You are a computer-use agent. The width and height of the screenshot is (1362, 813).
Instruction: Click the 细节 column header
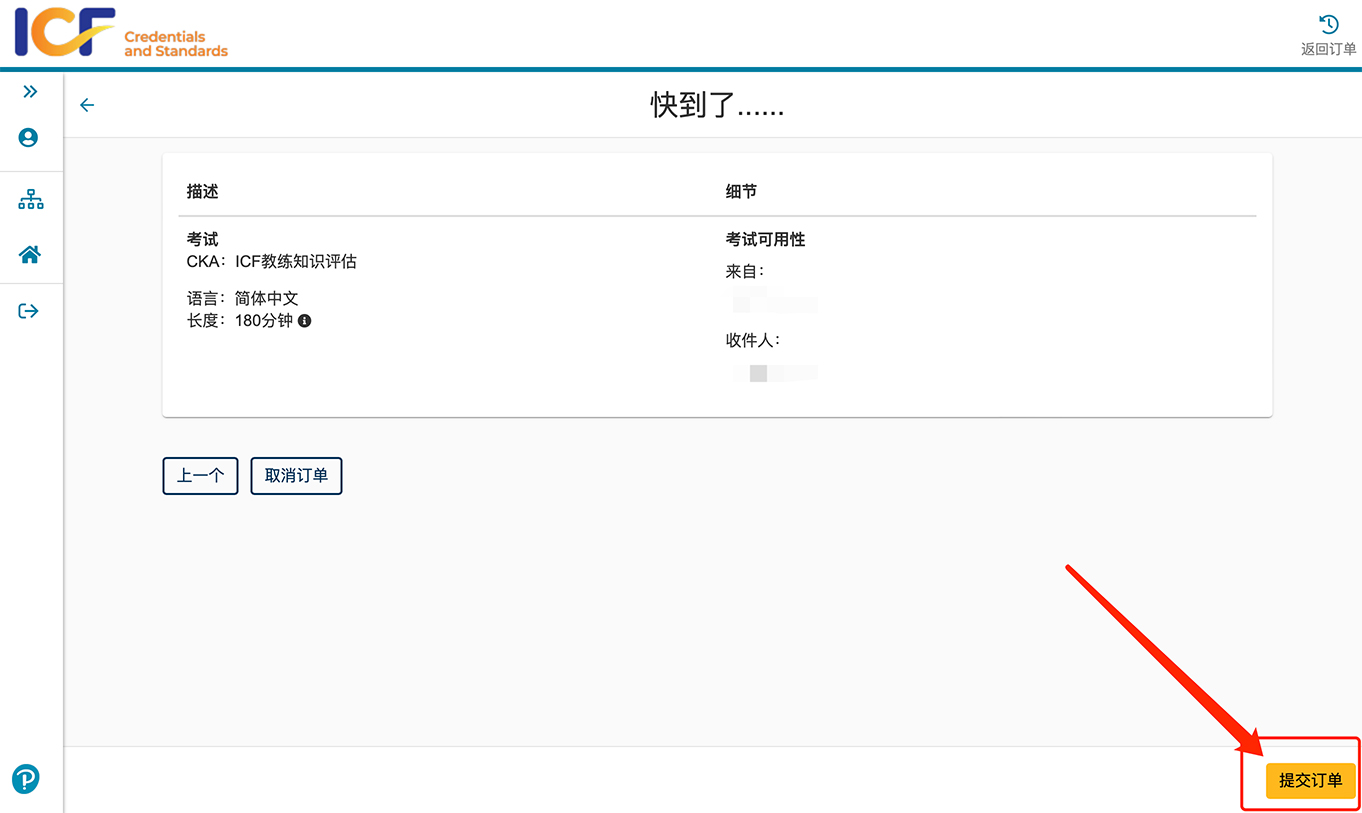point(741,191)
